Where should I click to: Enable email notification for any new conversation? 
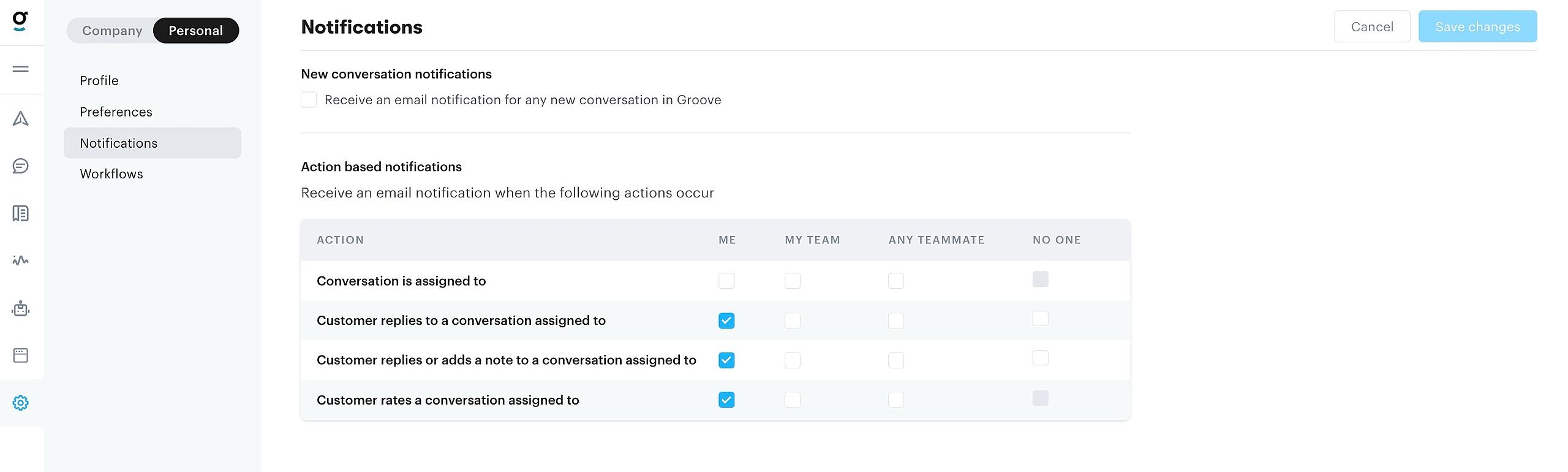click(x=309, y=100)
